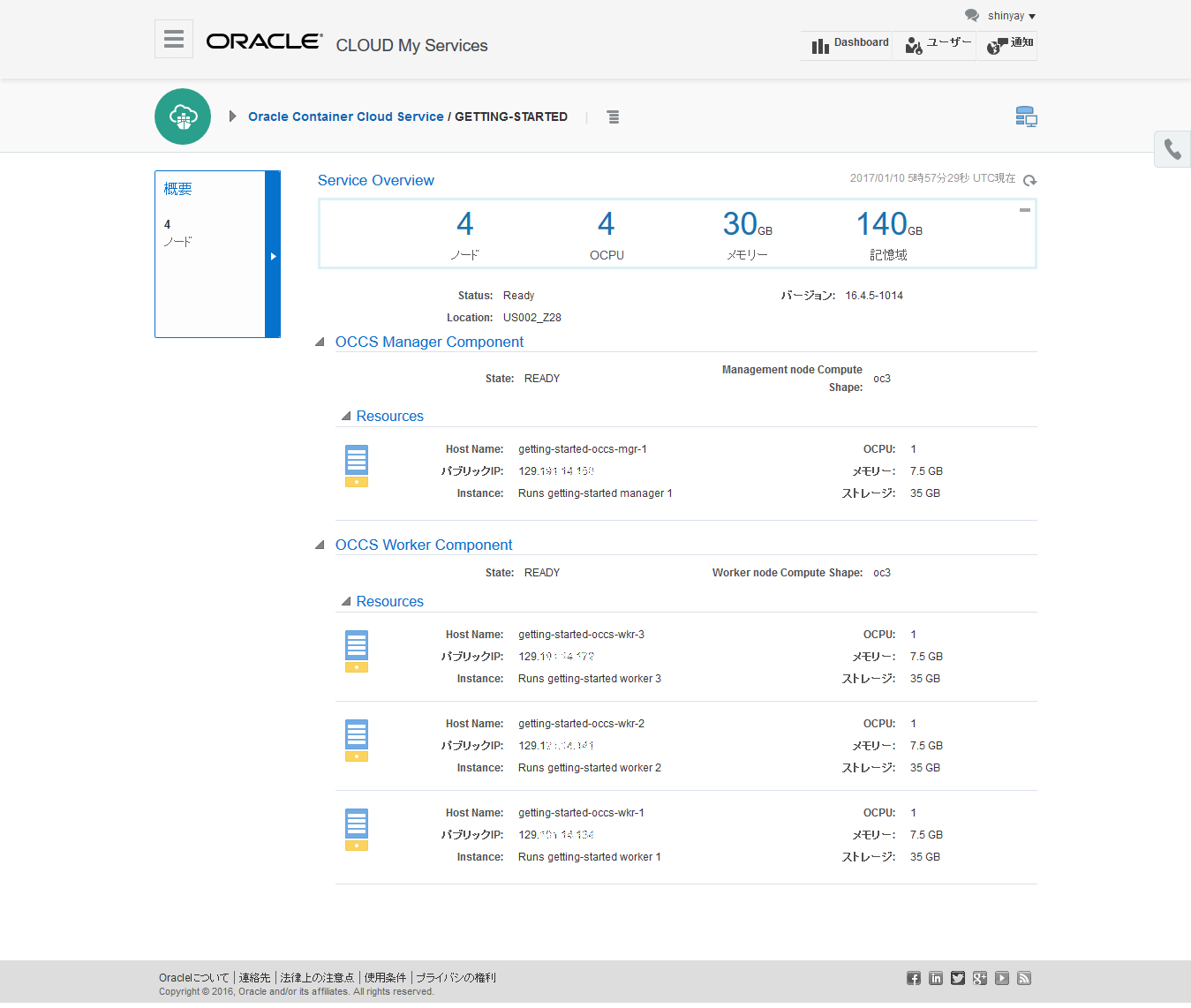Open the hamburger navigation menu
This screenshot has height=1008, width=1191.
tap(174, 39)
